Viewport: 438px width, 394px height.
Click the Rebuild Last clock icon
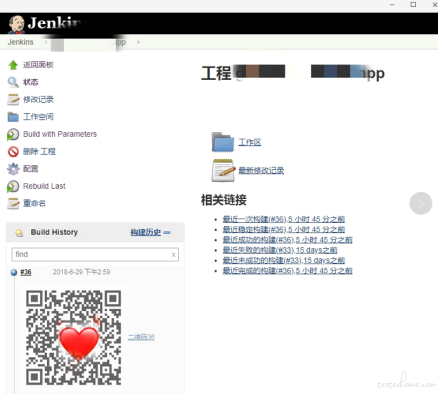pyautogui.click(x=13, y=186)
